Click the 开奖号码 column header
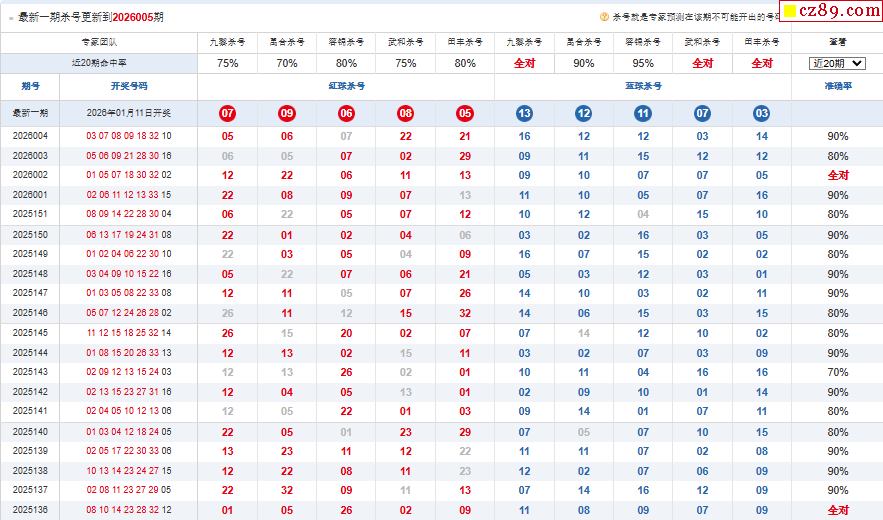This screenshot has height=520, width=883. tap(129, 86)
